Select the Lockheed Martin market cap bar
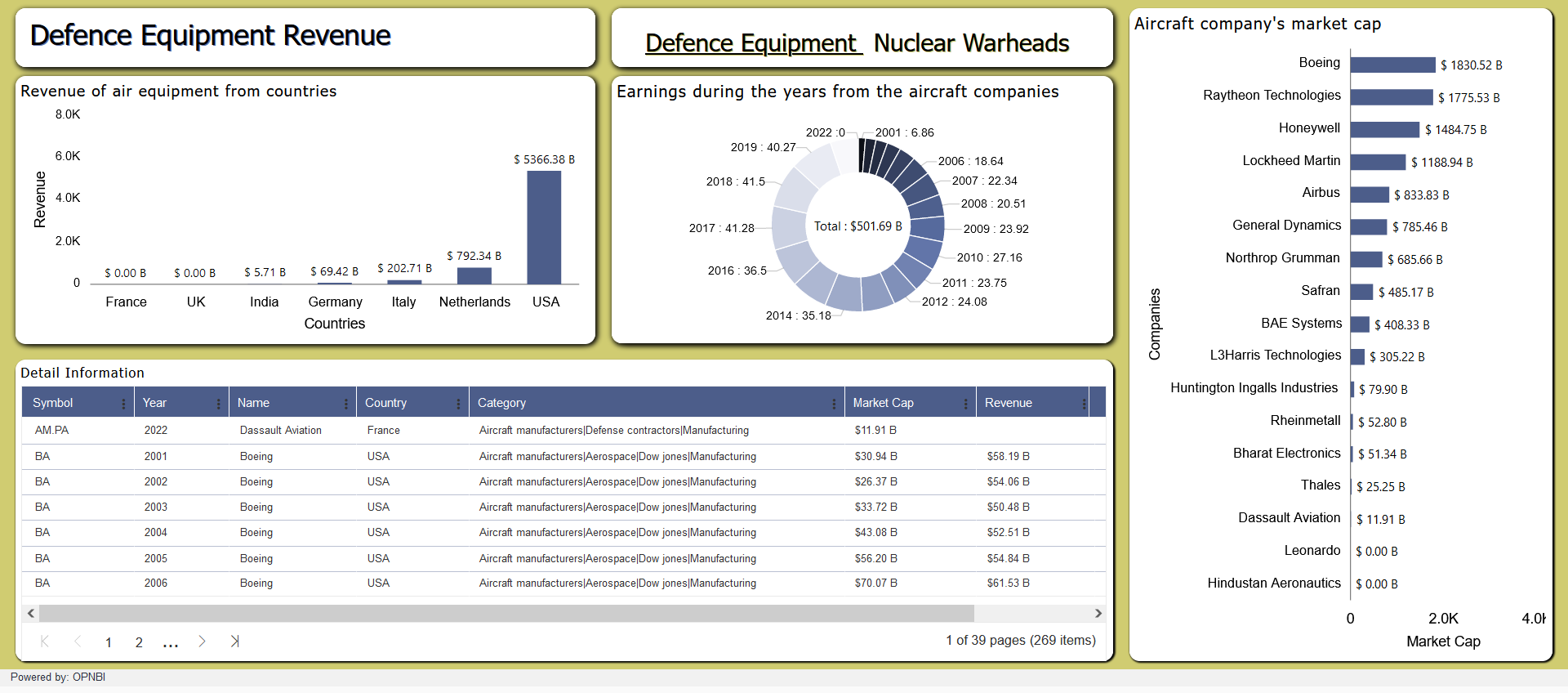The width and height of the screenshot is (1568, 693). coord(1379,162)
